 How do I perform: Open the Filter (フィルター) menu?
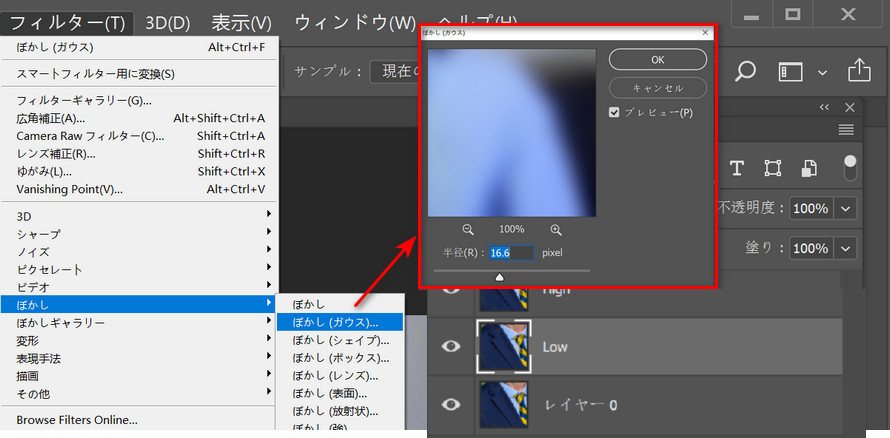point(67,23)
